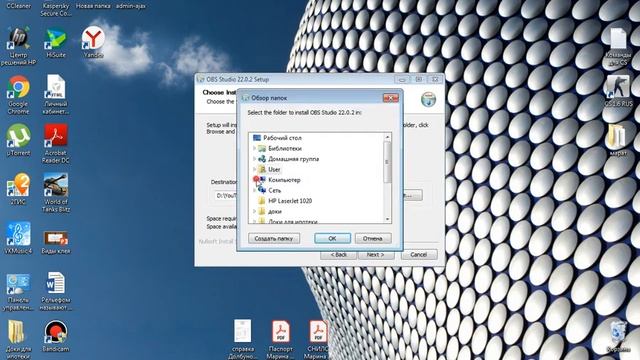640x360 pixels.
Task: Click the folder tree scrollbar down arrow
Action: pyautogui.click(x=387, y=219)
